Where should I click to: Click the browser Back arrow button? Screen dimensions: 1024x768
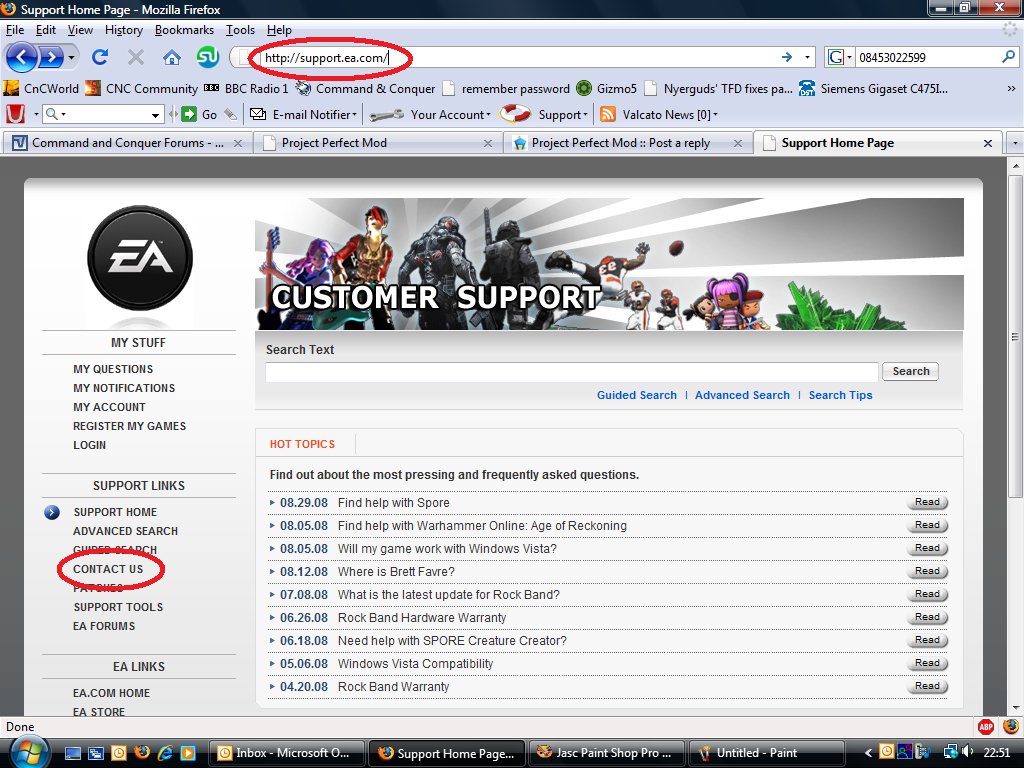pos(22,57)
